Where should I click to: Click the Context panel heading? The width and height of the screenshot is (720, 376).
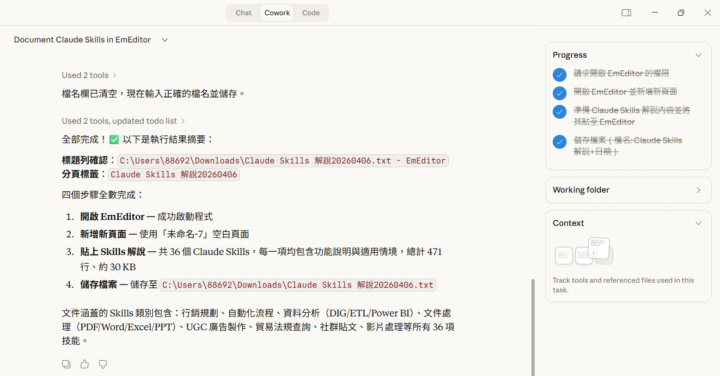pos(568,223)
